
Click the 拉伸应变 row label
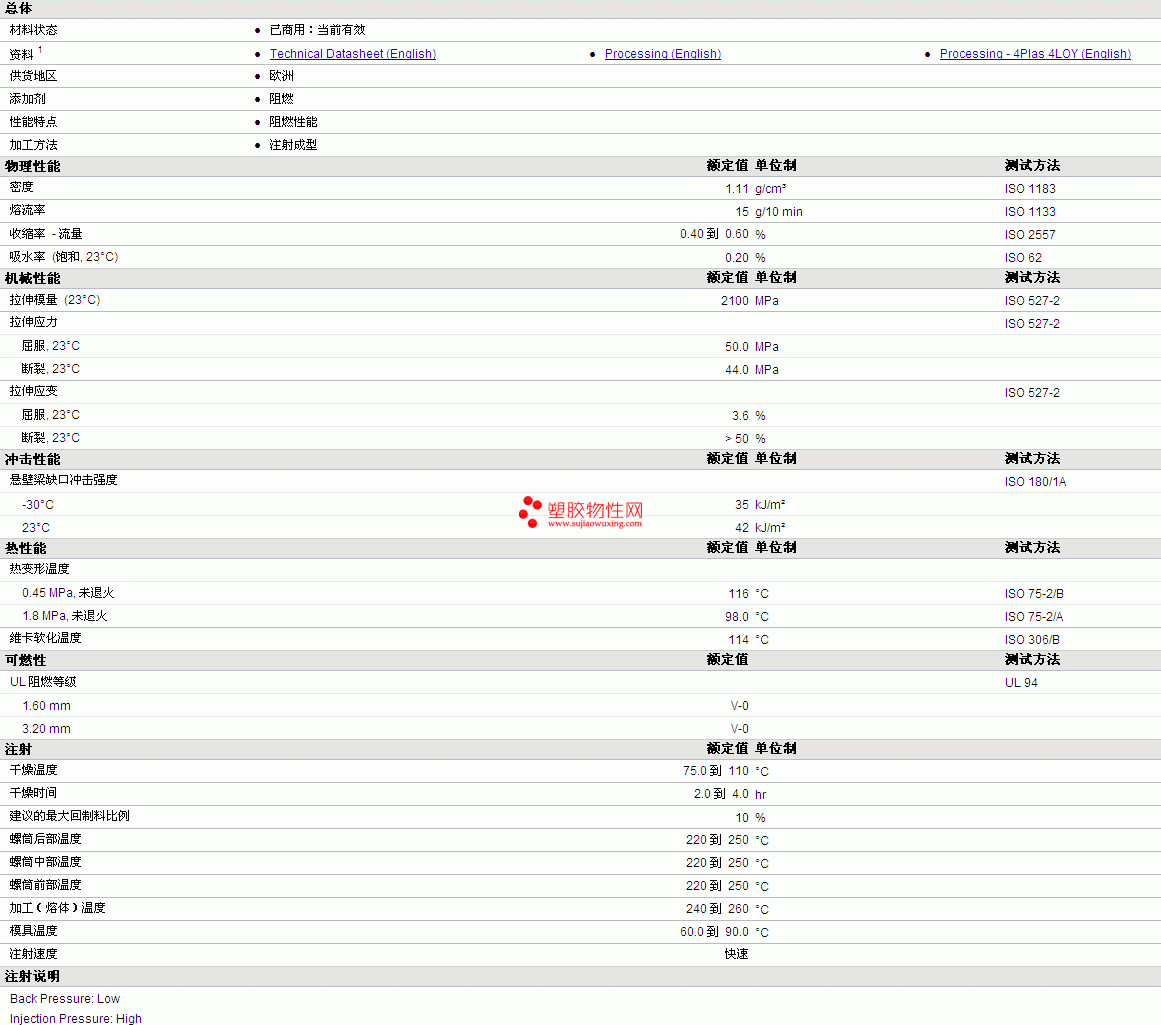tap(33, 391)
